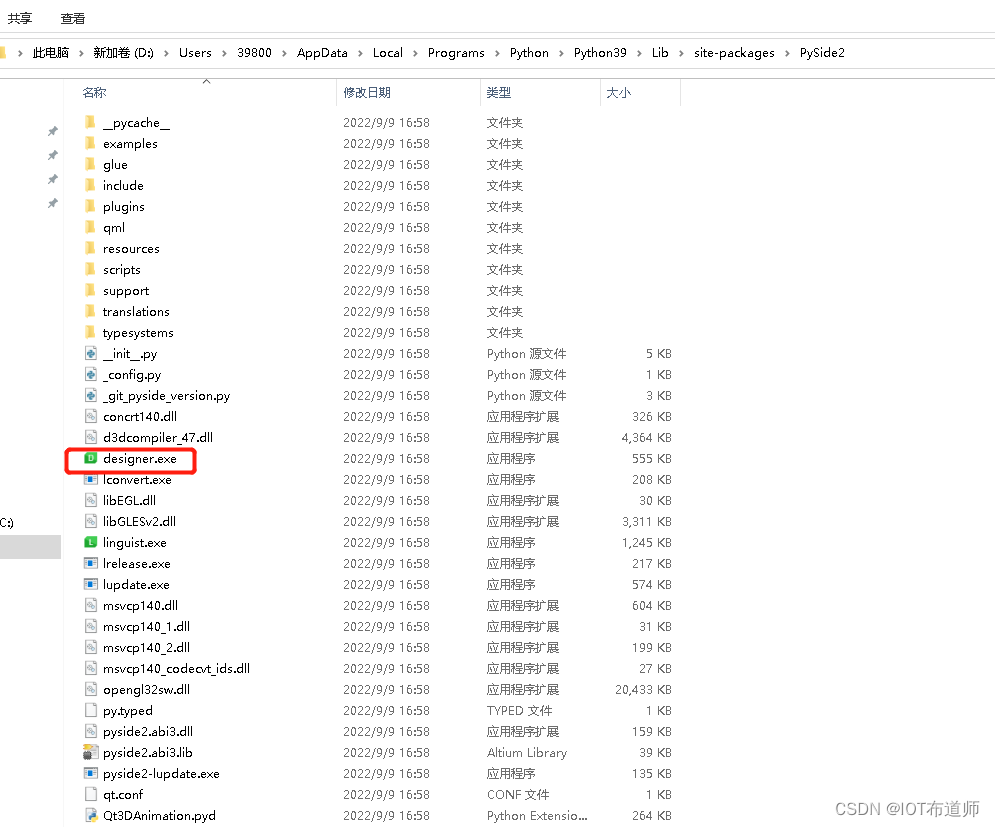This screenshot has width=995, height=827.
Task: Click the CONF 文件 type cell
Action: (518, 794)
